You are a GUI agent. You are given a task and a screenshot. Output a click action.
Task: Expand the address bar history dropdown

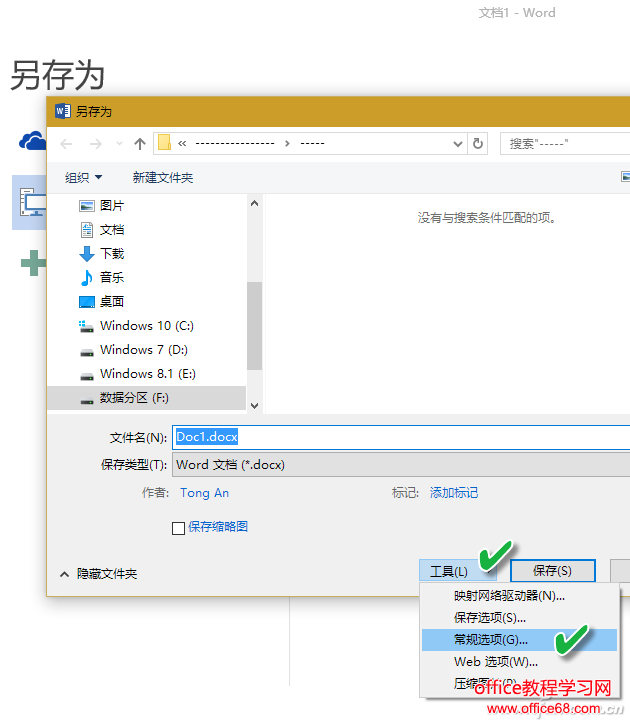[458, 144]
